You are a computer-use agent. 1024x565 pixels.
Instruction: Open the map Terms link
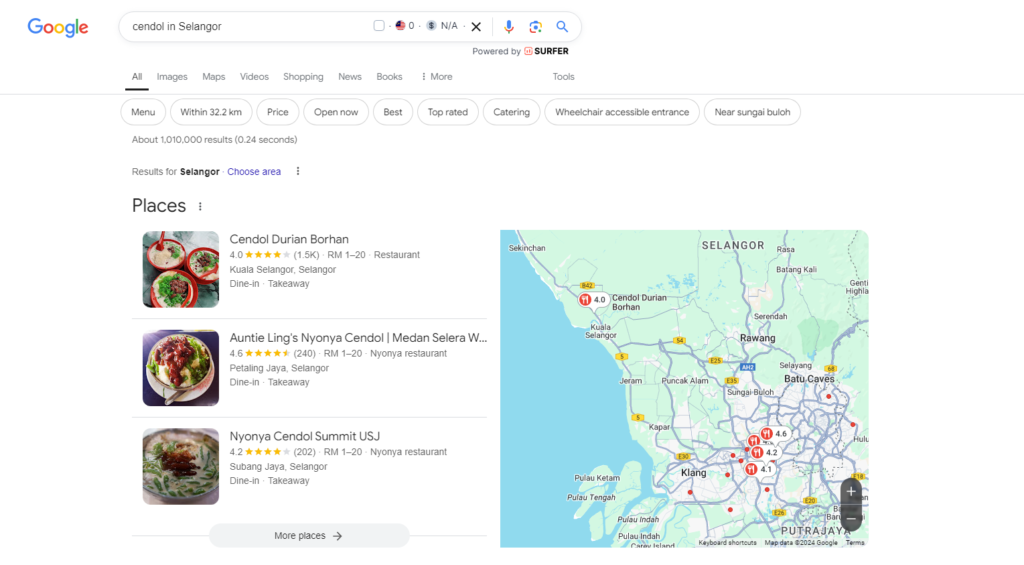855,543
